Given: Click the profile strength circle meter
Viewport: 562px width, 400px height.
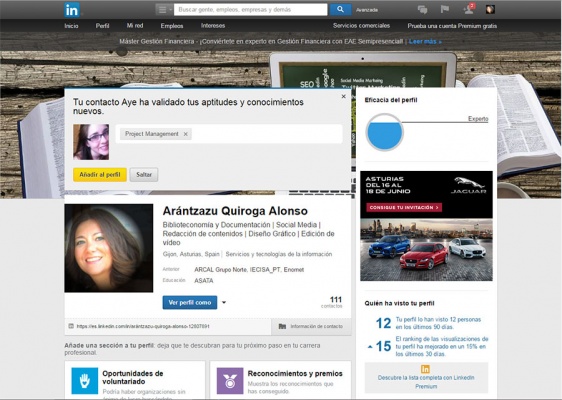Looking at the screenshot, I should pos(385,132).
